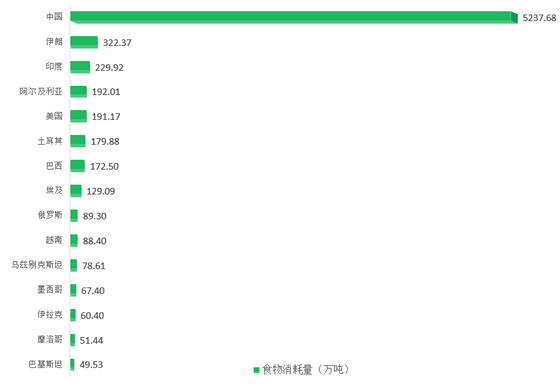560x386 pixels.
Task: Select the 越南 axis label
Action: coord(54,240)
